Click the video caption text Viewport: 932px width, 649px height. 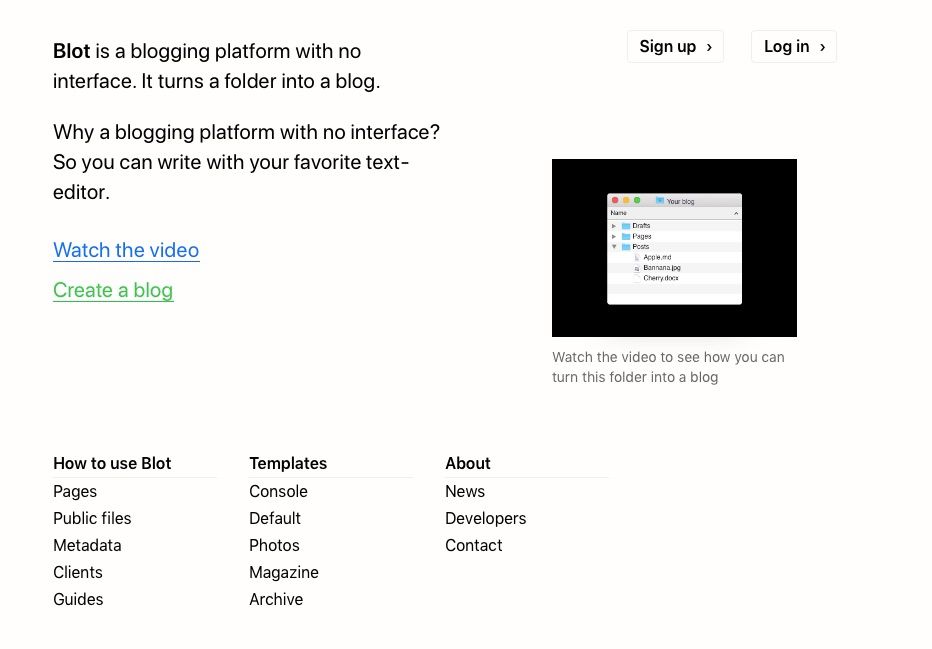[668, 367]
